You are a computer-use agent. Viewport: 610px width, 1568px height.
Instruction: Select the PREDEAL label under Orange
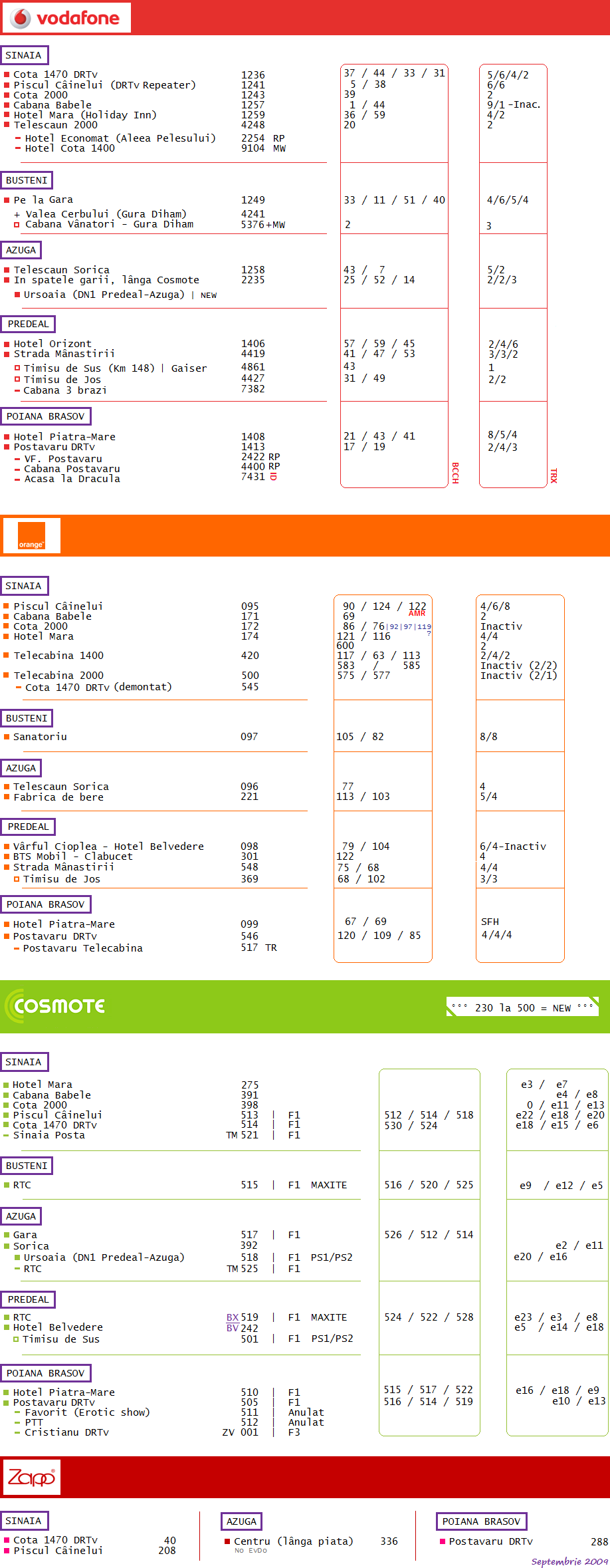coord(28,827)
